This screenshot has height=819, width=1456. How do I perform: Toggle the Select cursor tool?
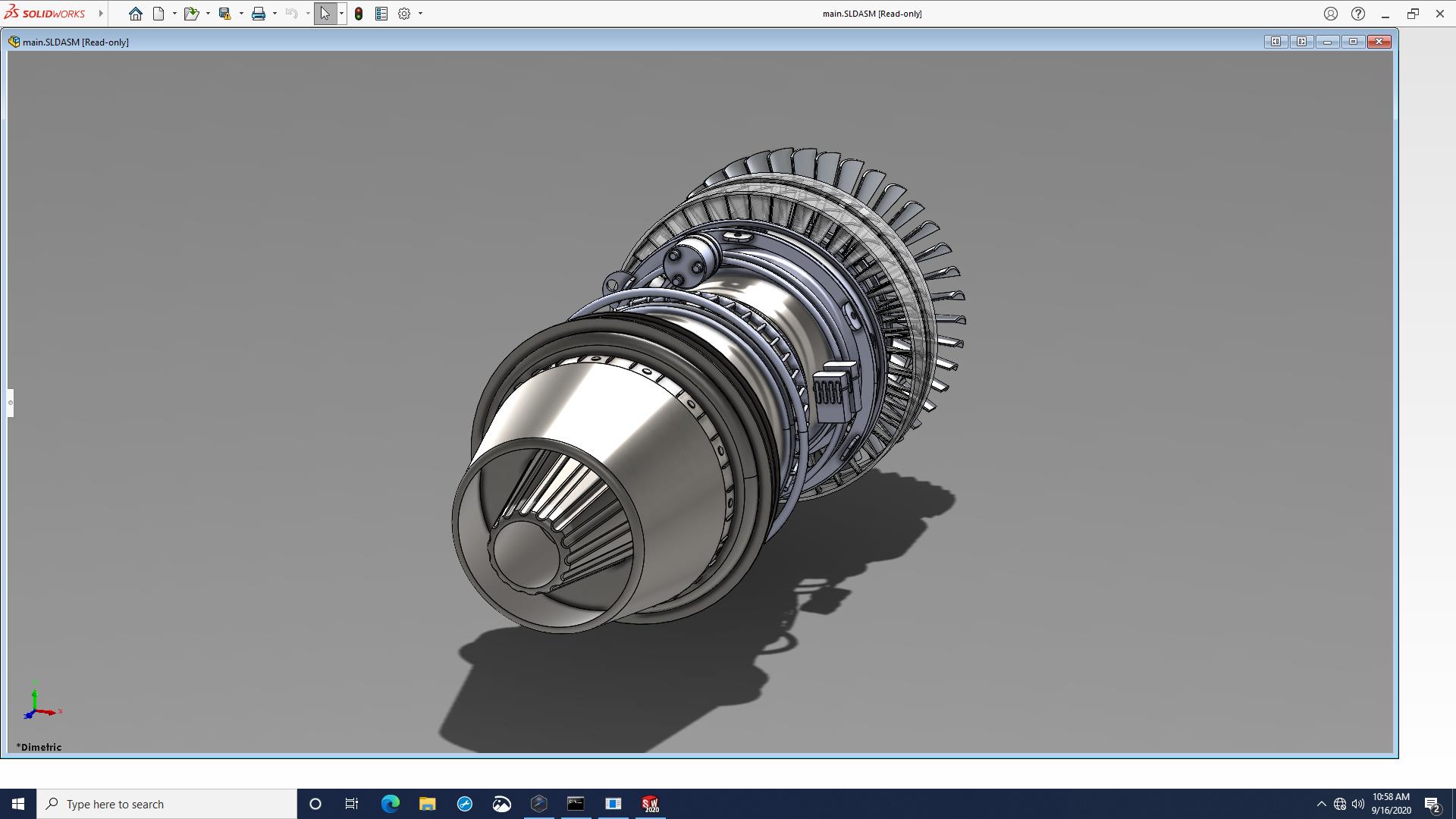(325, 14)
